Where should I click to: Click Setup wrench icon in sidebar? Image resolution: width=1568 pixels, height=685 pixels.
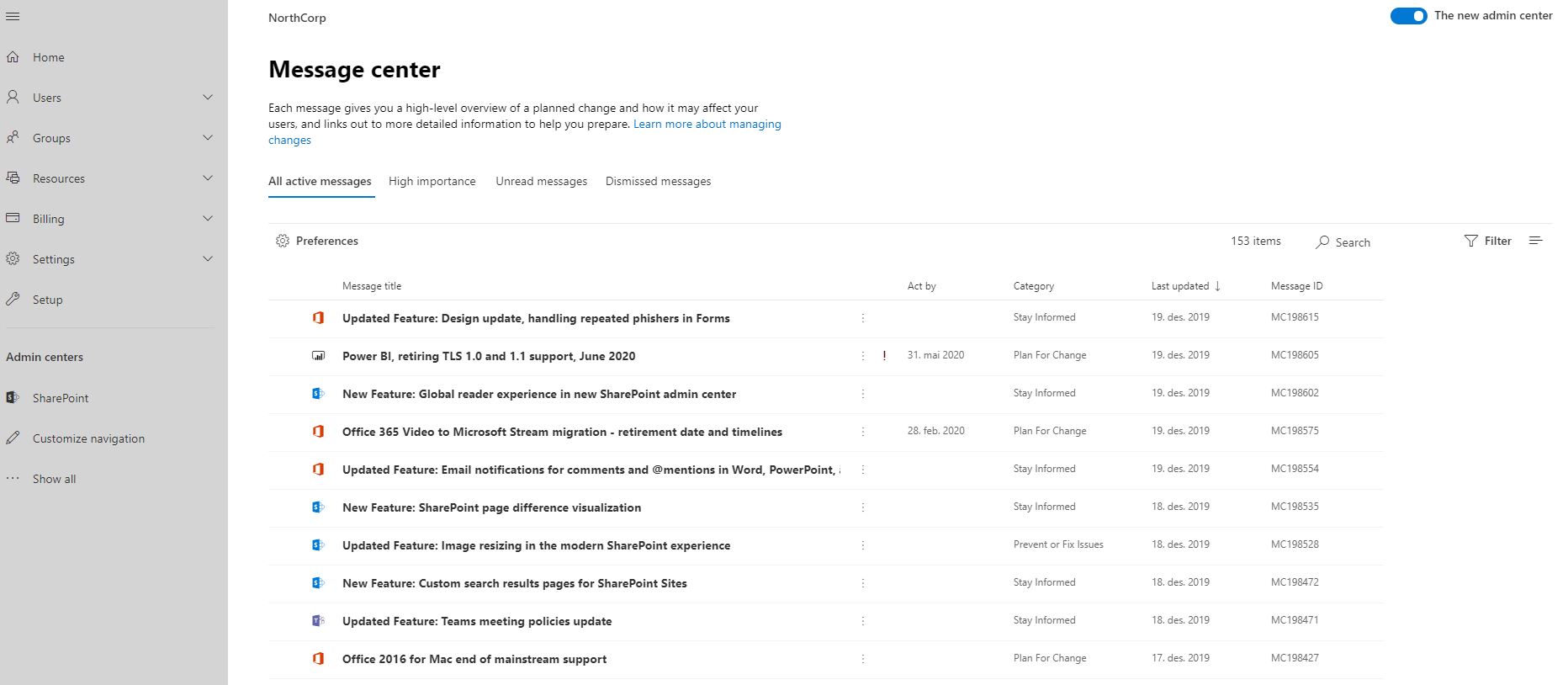pyautogui.click(x=13, y=300)
